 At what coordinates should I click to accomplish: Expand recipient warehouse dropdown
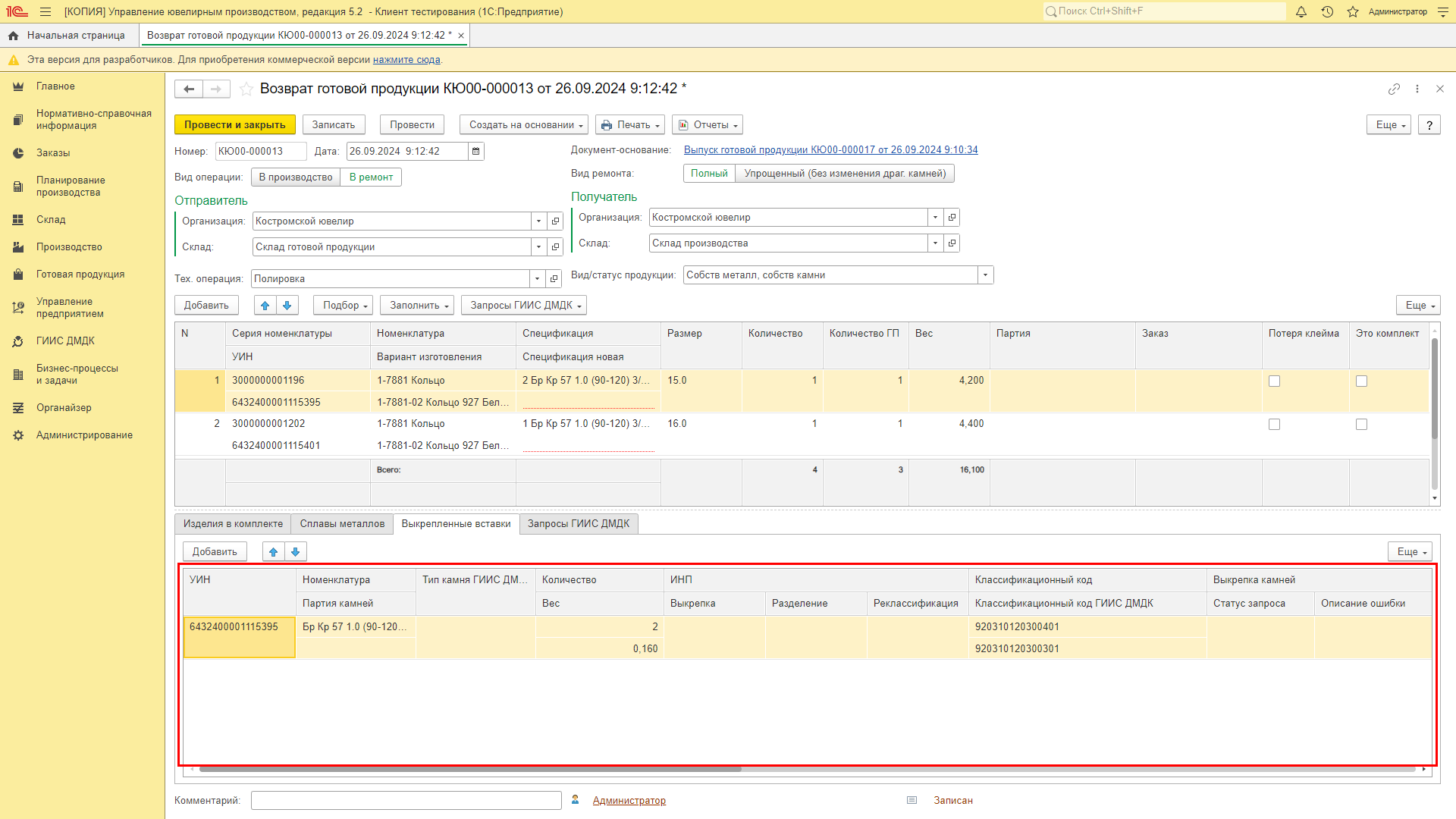[936, 243]
